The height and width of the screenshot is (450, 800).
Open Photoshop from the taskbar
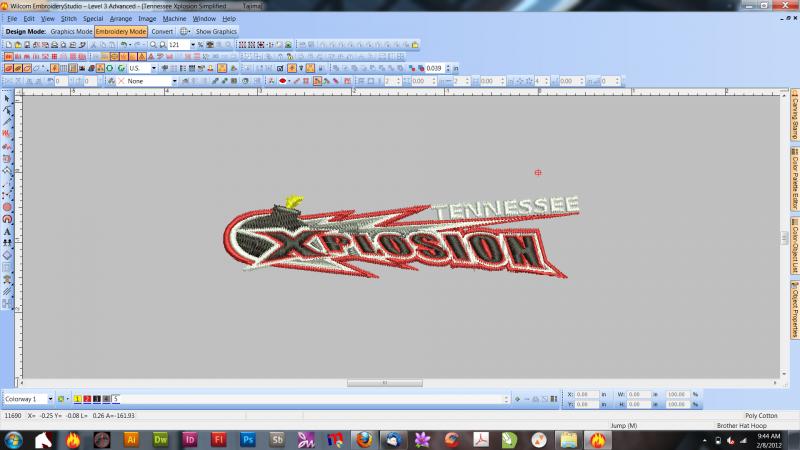(x=247, y=440)
